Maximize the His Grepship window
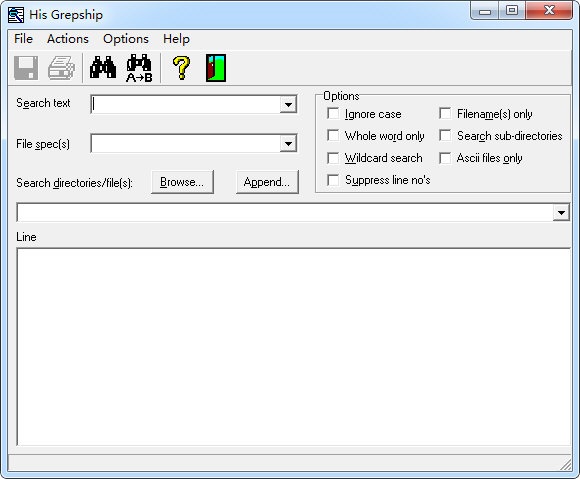 click(x=512, y=11)
